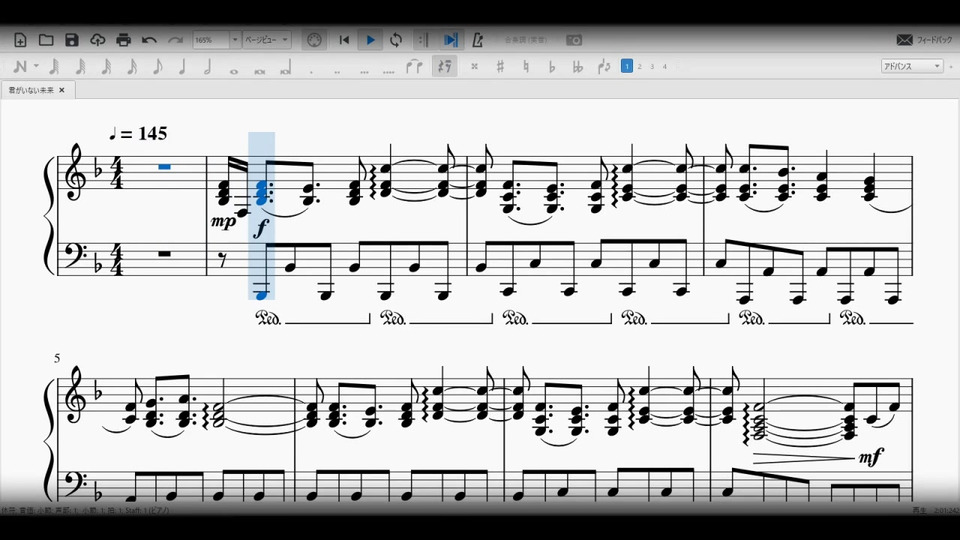Toggle MIDI input
The width and height of the screenshot is (960, 540).
314,40
